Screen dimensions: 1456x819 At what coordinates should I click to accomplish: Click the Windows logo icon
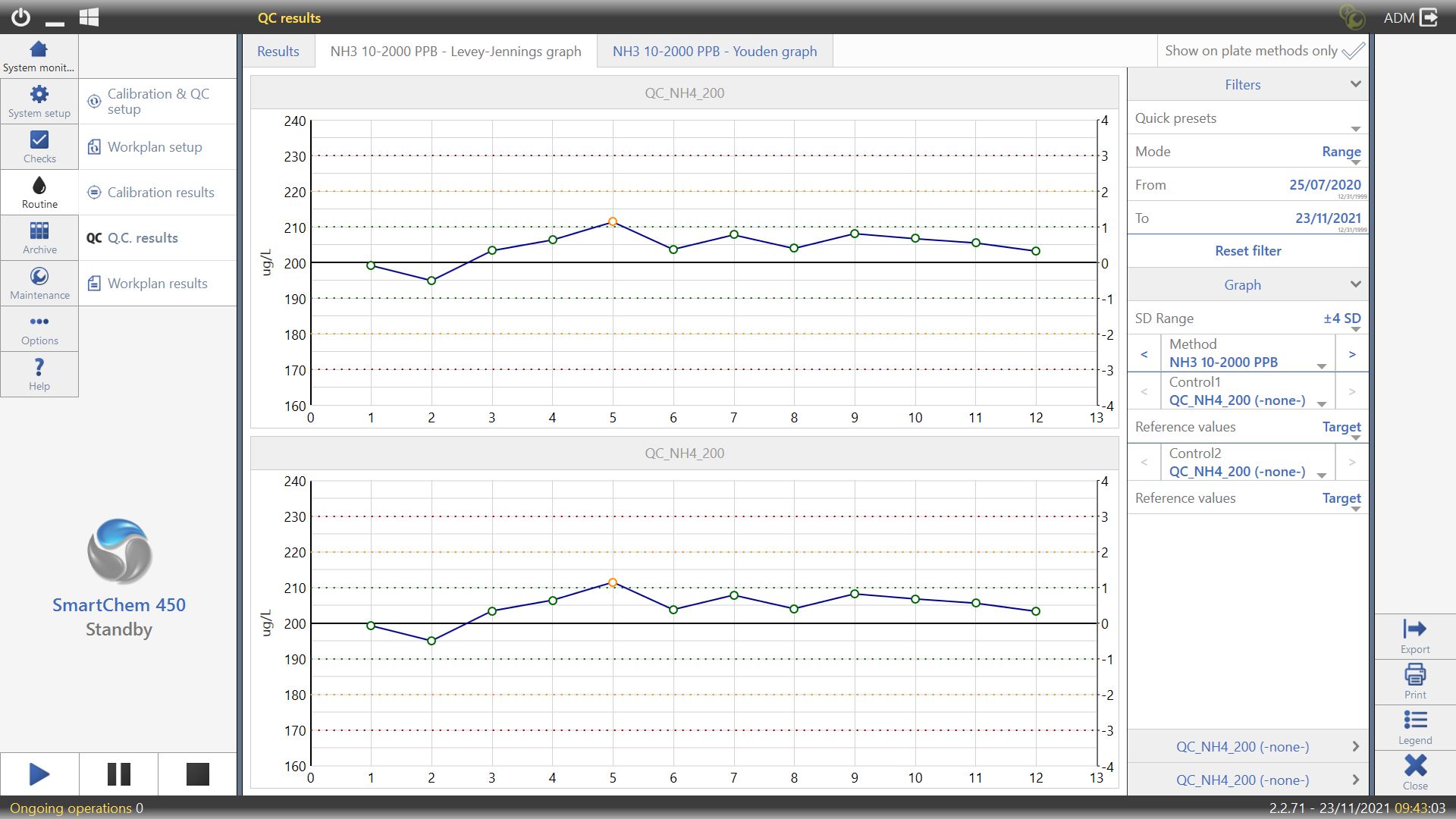(89, 17)
